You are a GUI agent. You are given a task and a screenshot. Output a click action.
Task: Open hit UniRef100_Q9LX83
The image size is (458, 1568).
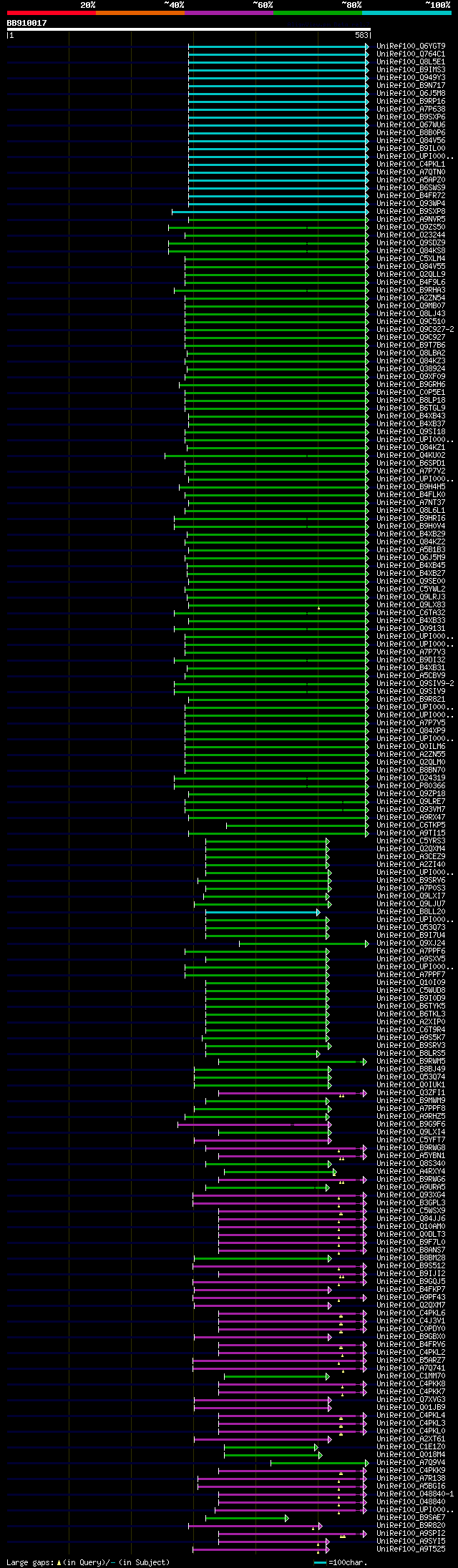click(x=411, y=604)
